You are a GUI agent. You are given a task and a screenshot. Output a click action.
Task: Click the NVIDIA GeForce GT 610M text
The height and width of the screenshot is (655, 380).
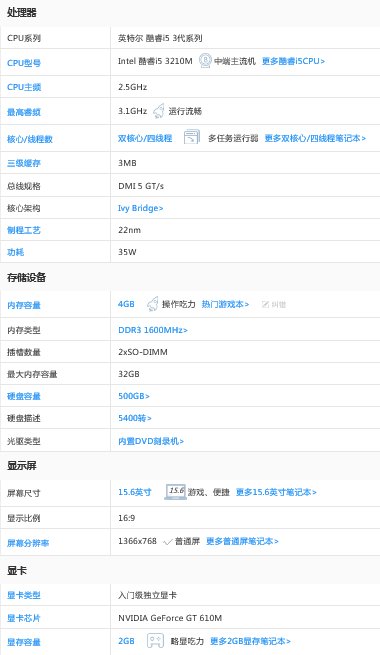[170, 618]
